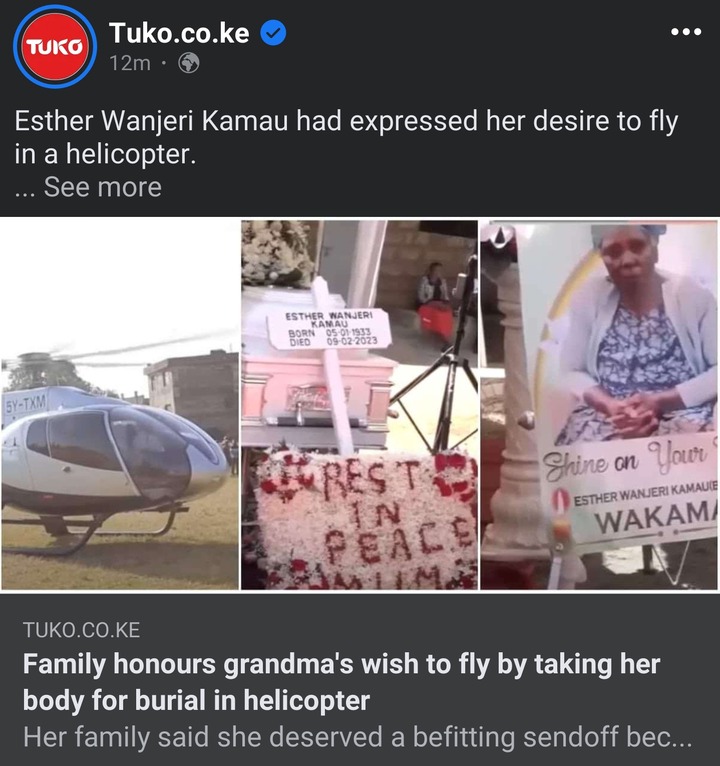Open the Tuko red profile logo

(x=55, y=46)
